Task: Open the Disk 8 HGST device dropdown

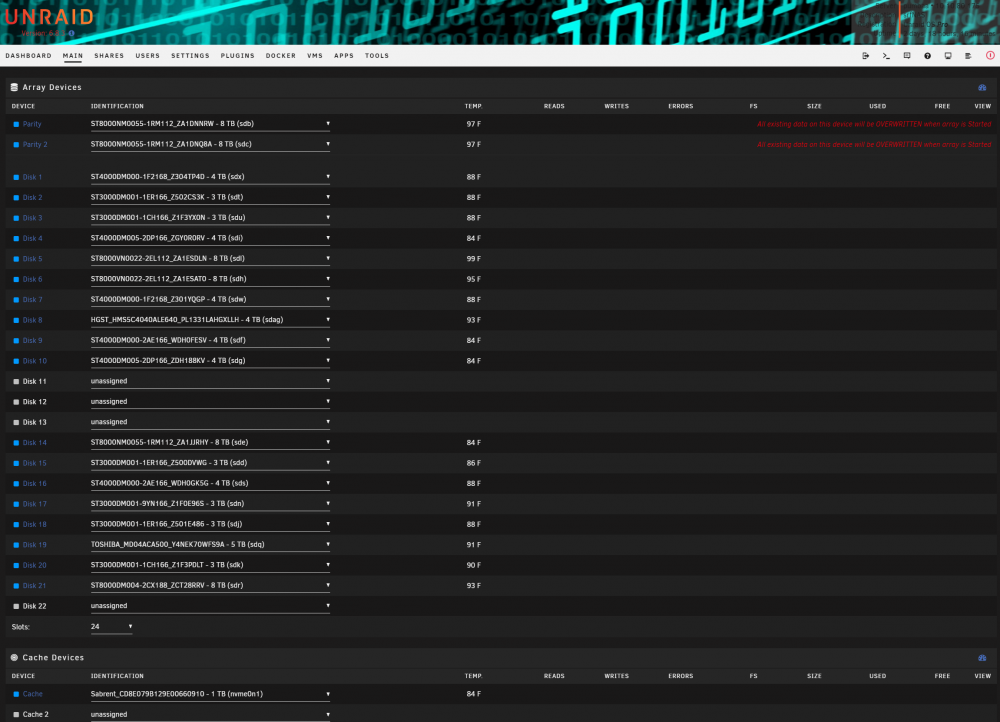Action: [210, 320]
